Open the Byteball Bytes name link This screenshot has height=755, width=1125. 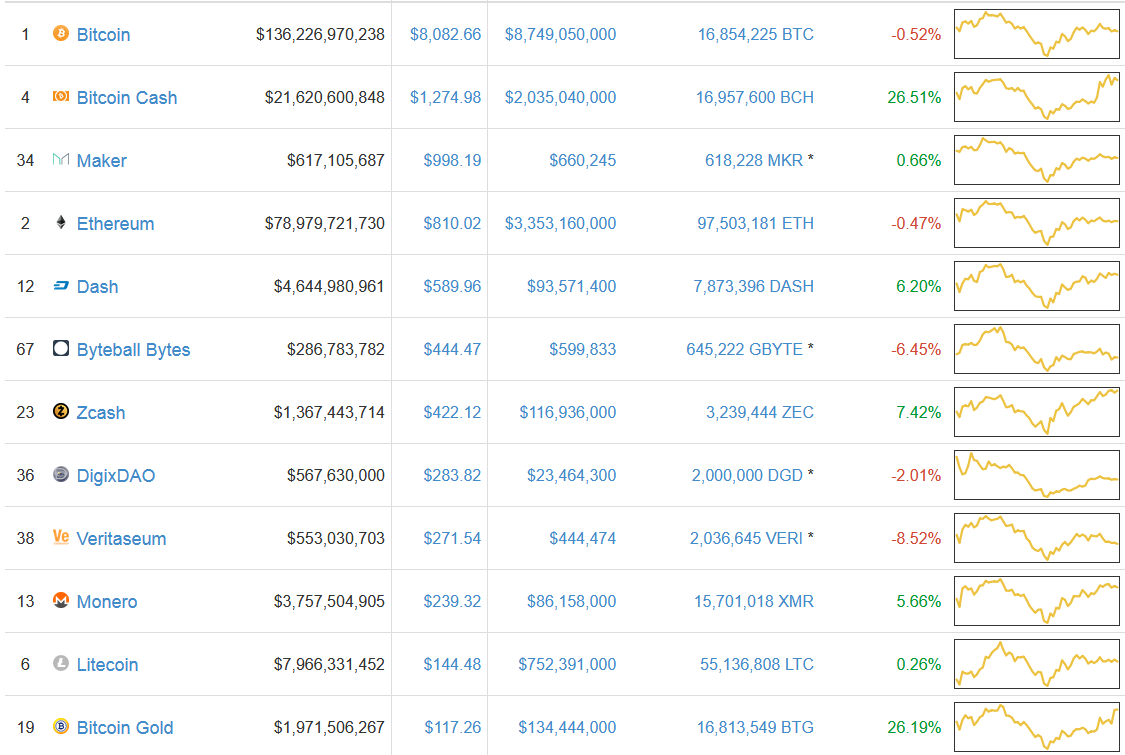tap(133, 350)
